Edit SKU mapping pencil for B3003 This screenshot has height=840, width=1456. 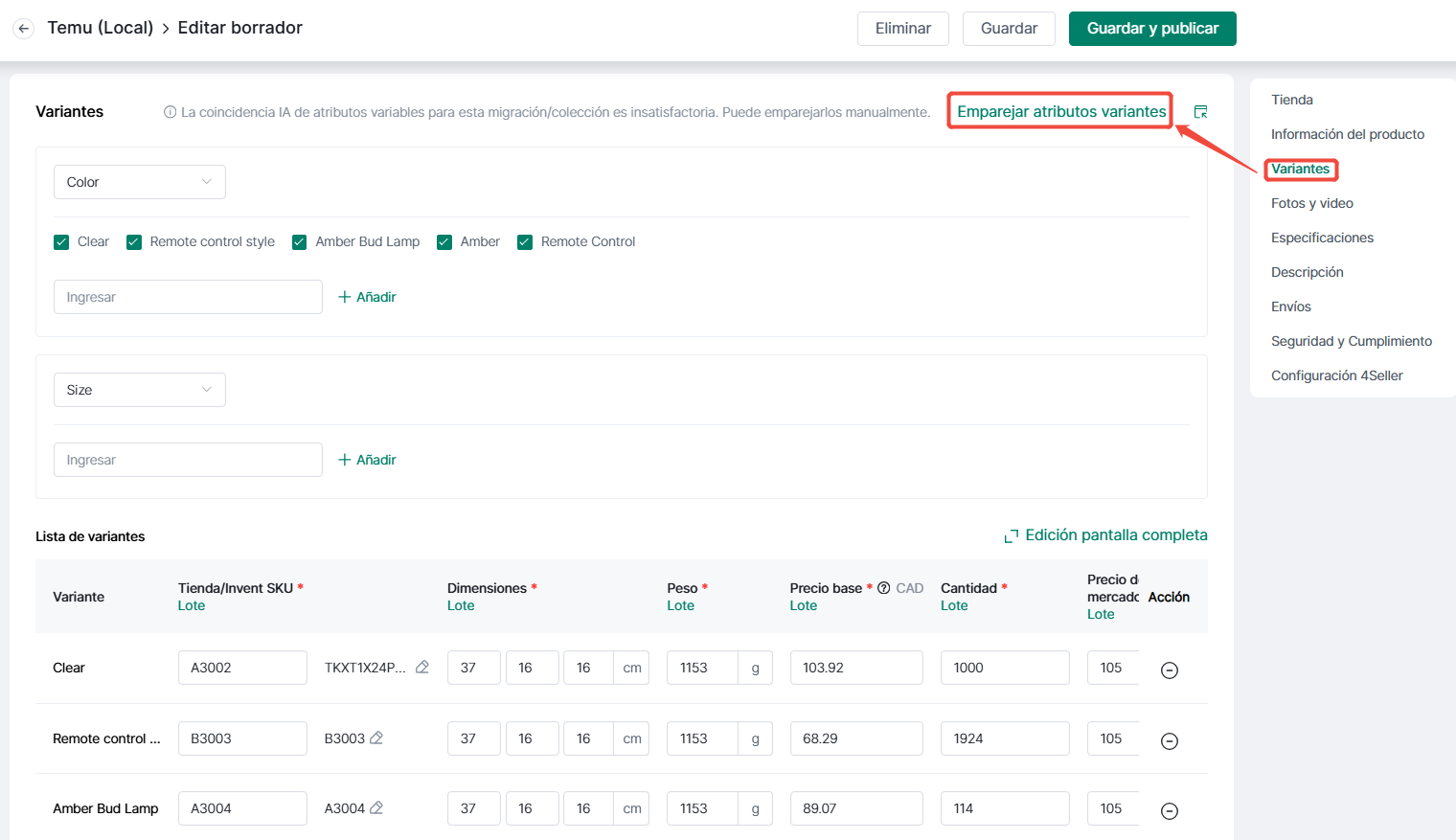point(376,738)
